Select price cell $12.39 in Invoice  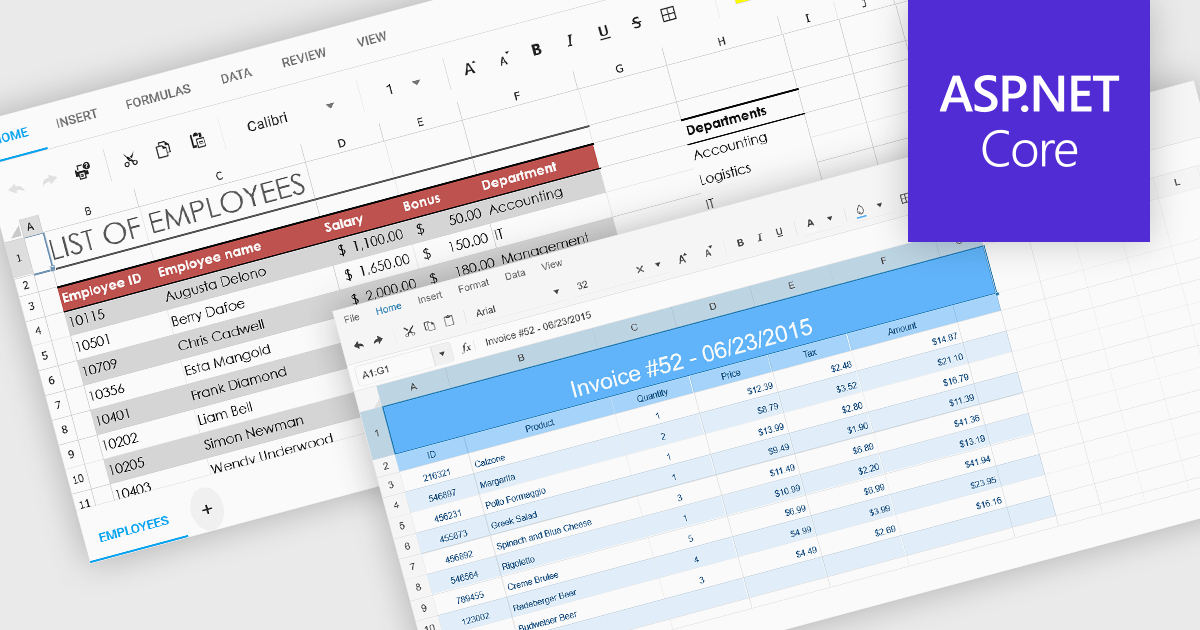[x=760, y=388]
